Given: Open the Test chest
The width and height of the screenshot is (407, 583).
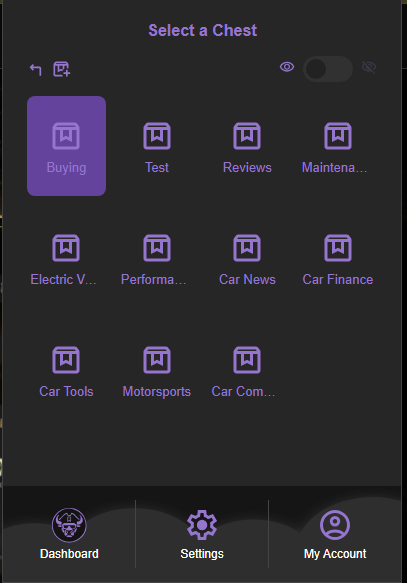Looking at the screenshot, I should (x=157, y=146).
